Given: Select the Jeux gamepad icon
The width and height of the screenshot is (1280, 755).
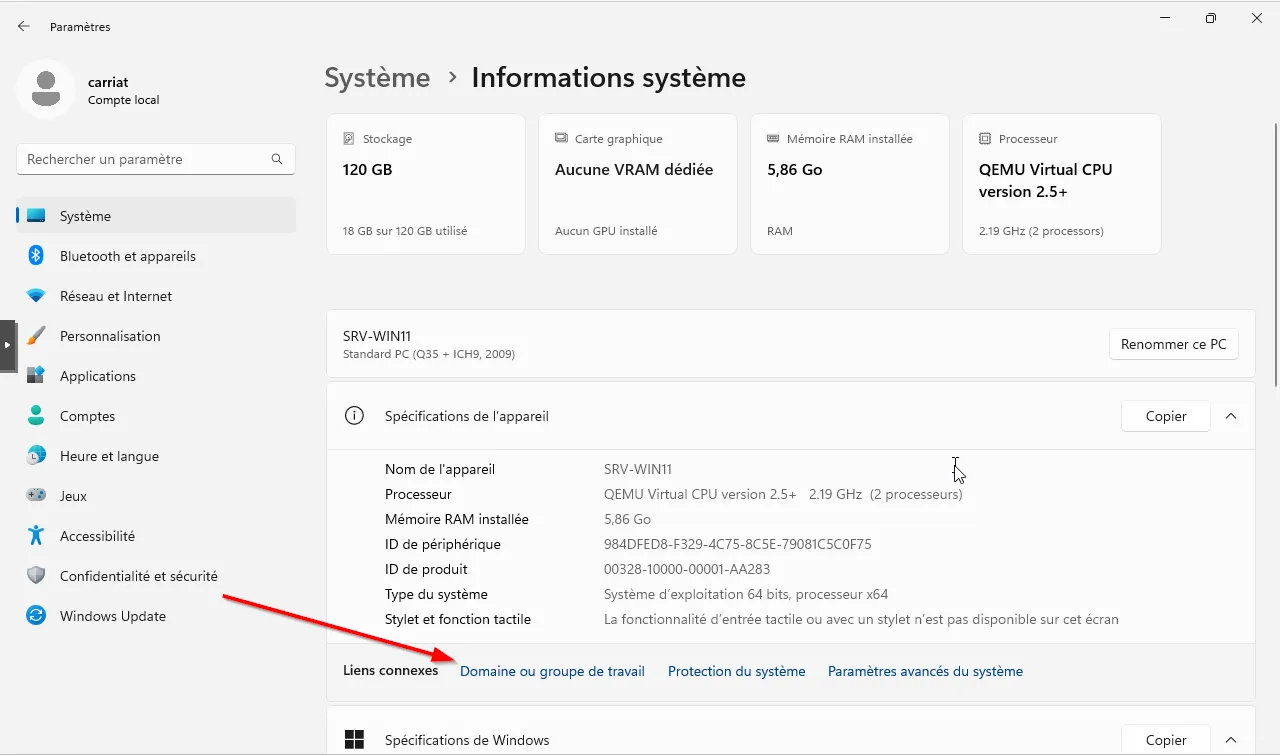Looking at the screenshot, I should (36, 496).
